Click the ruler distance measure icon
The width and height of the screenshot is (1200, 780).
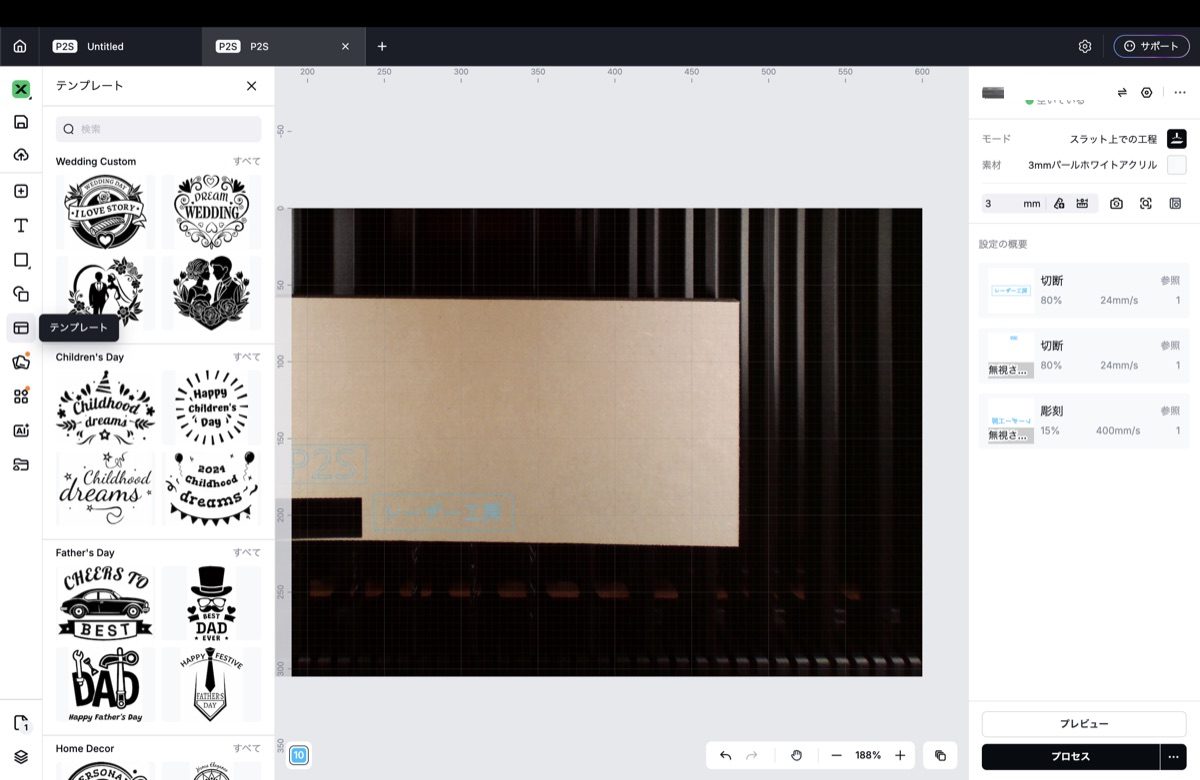1082,203
